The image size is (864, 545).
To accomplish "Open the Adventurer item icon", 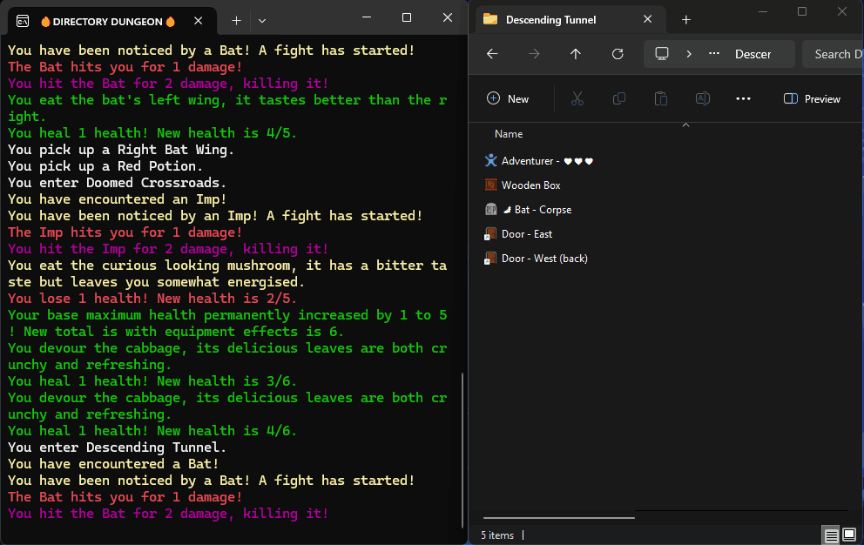I will (491, 160).
